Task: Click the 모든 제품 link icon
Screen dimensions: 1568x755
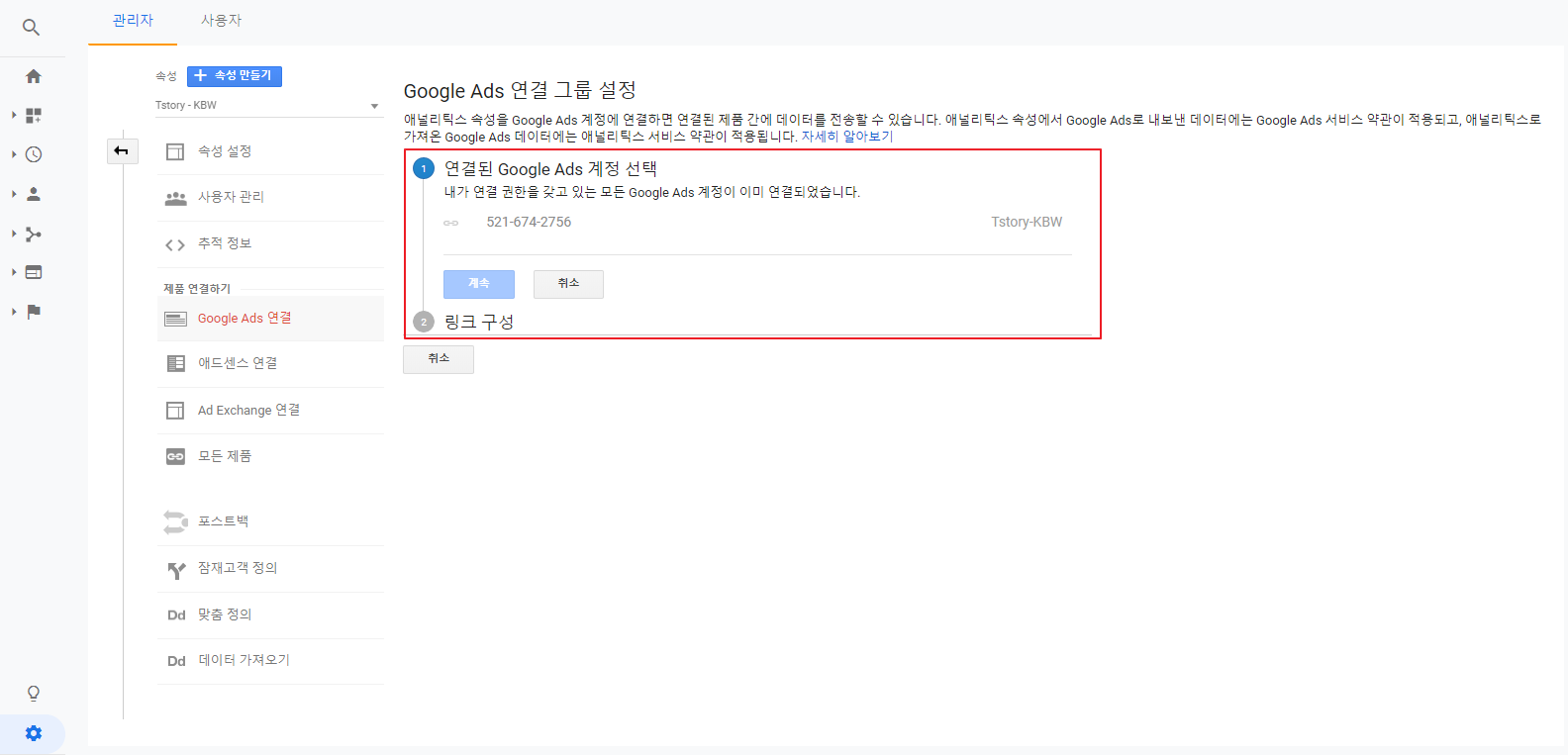Action: pyautogui.click(x=175, y=456)
